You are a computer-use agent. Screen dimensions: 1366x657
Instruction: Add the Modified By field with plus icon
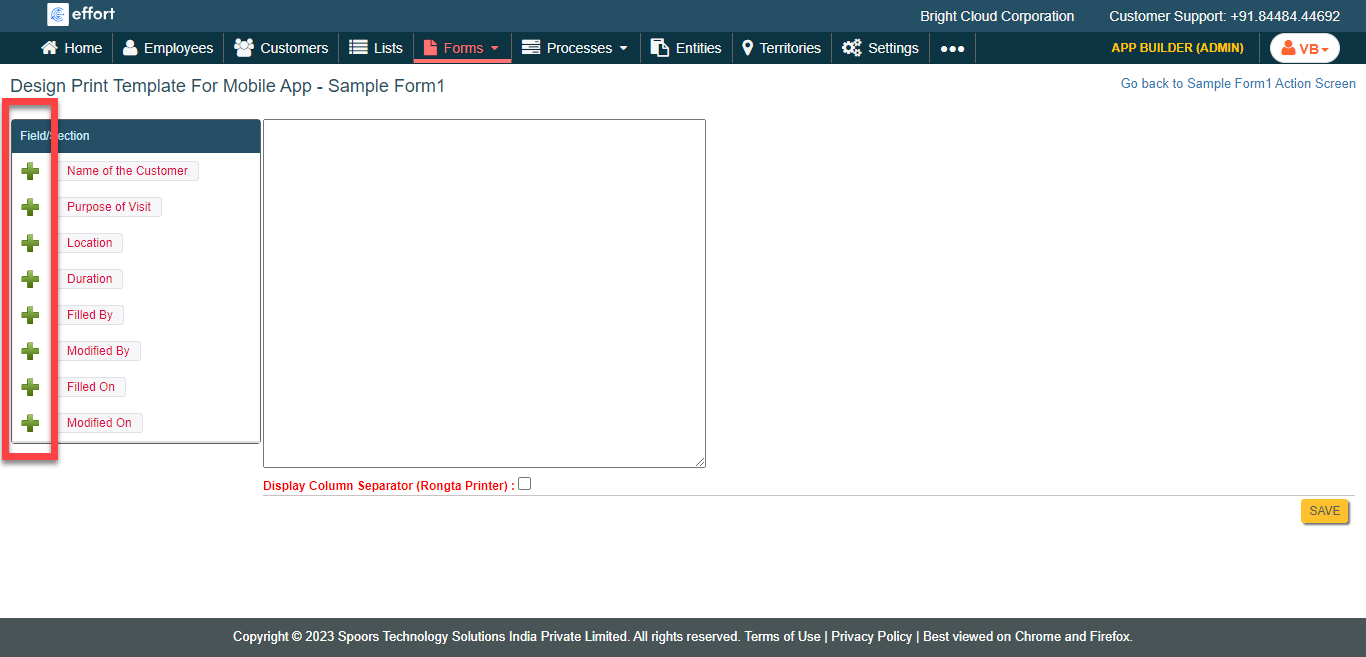[30, 351]
